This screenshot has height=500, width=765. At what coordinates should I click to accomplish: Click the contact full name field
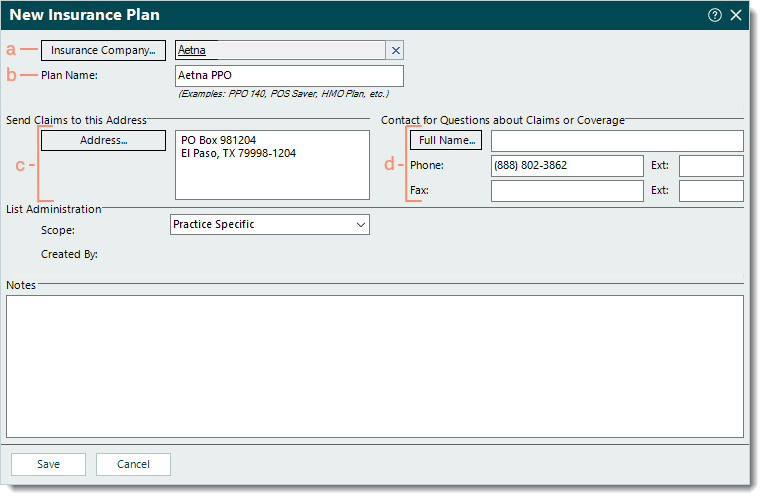tap(617, 140)
